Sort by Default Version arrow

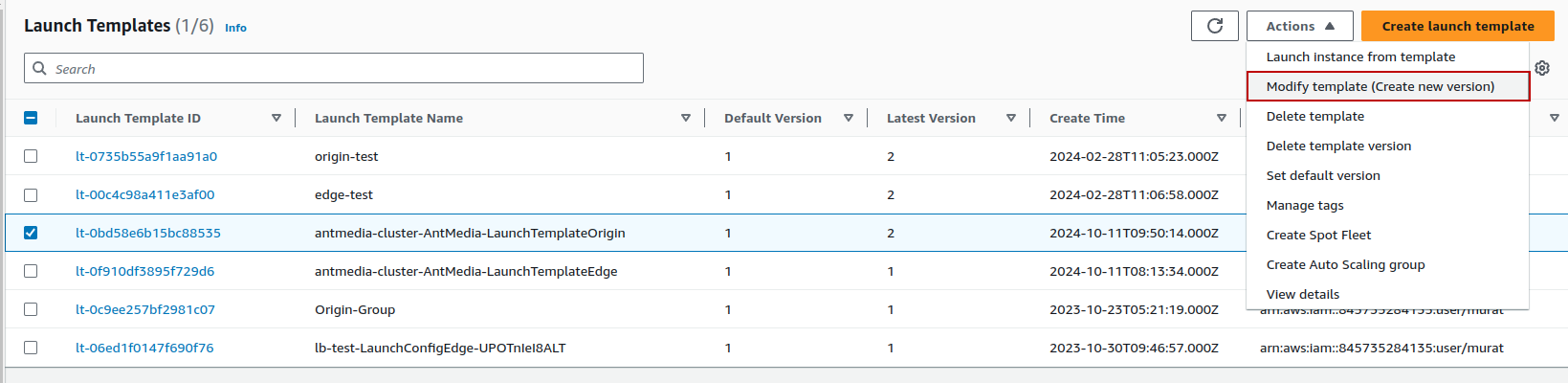[849, 118]
